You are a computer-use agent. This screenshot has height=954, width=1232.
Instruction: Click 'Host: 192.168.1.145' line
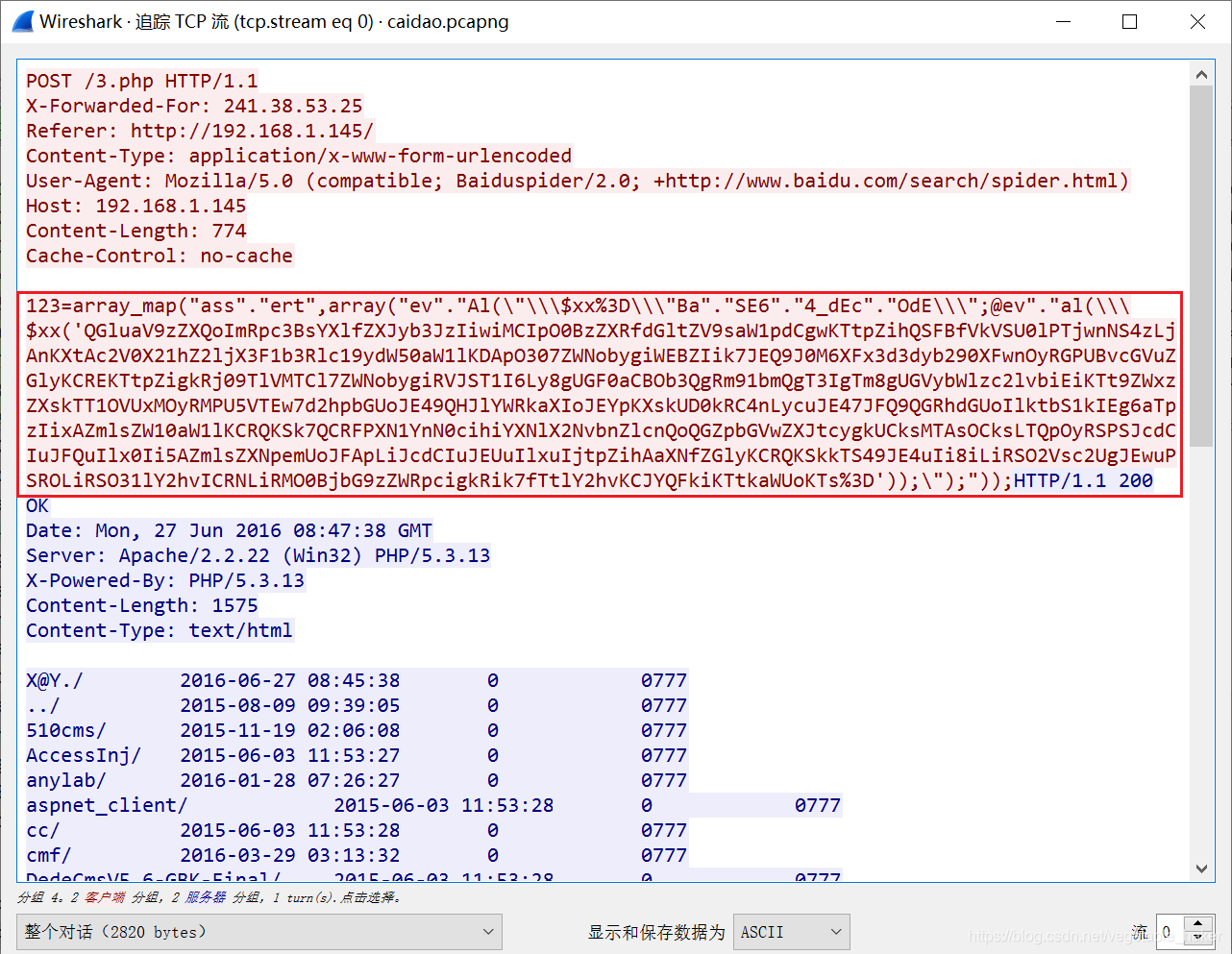point(136,206)
